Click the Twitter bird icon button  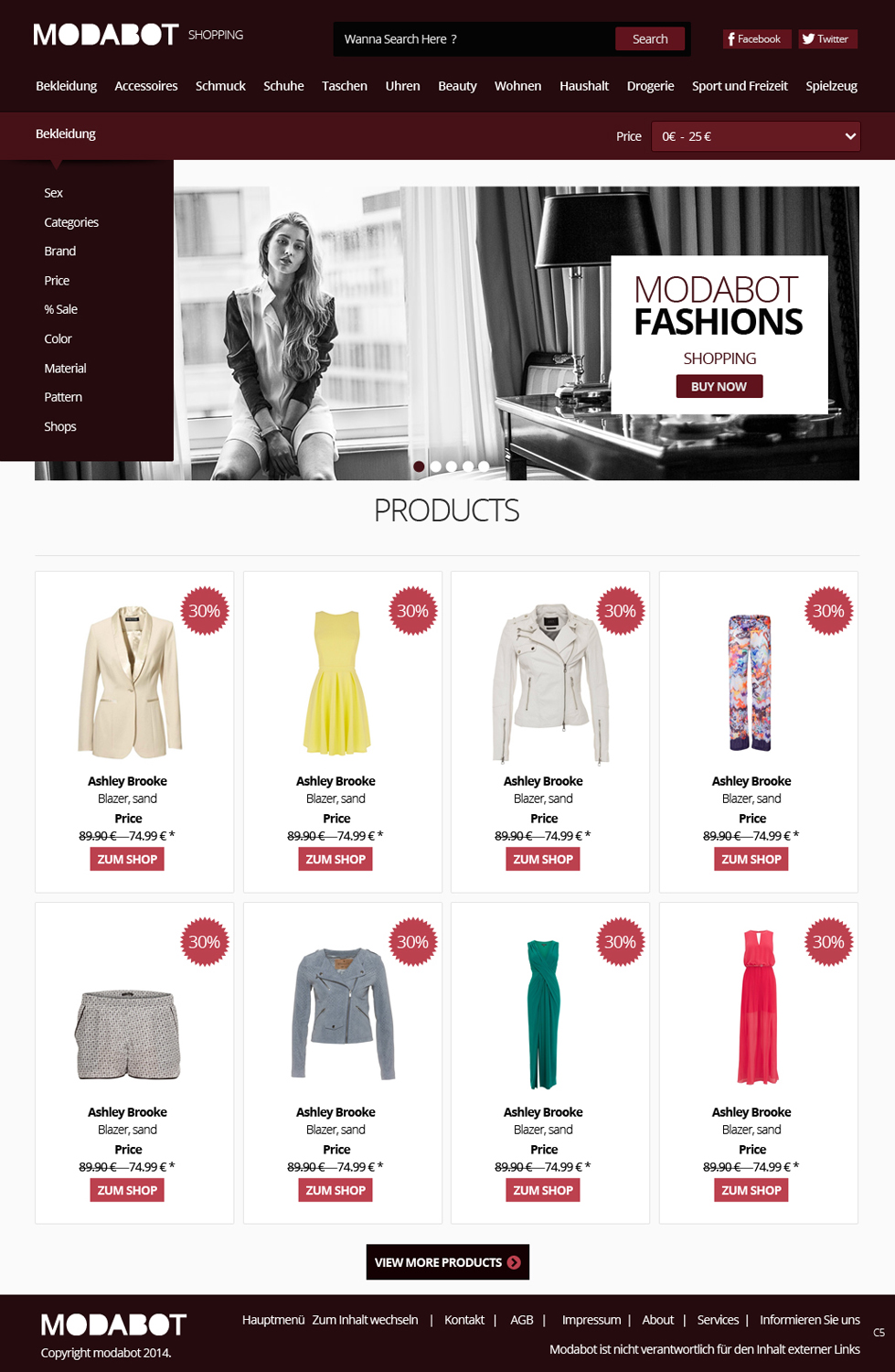click(x=828, y=39)
